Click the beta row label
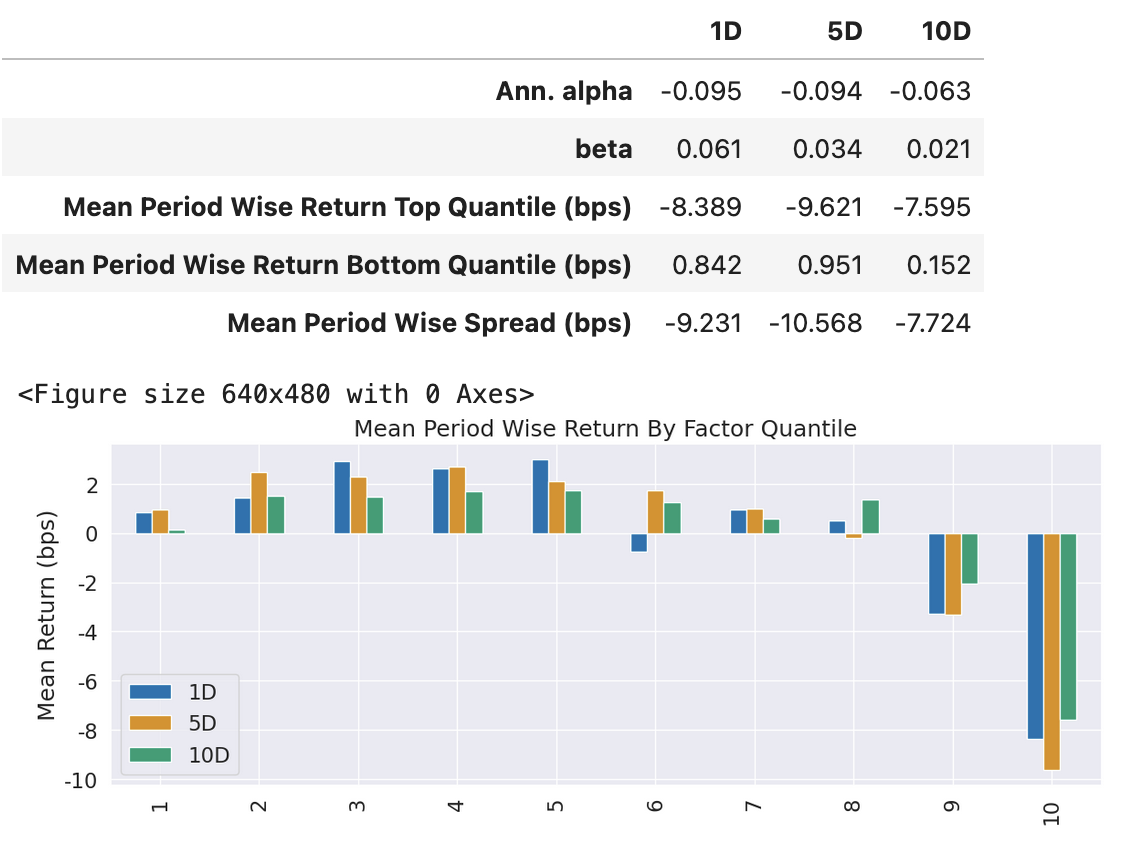Image resolution: width=1140 pixels, height=844 pixels. point(603,150)
